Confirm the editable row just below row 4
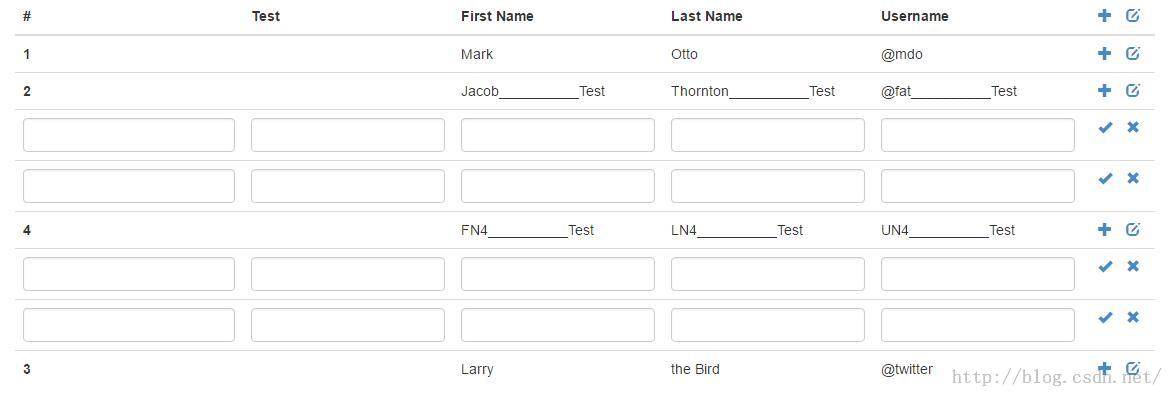 [x=1105, y=267]
